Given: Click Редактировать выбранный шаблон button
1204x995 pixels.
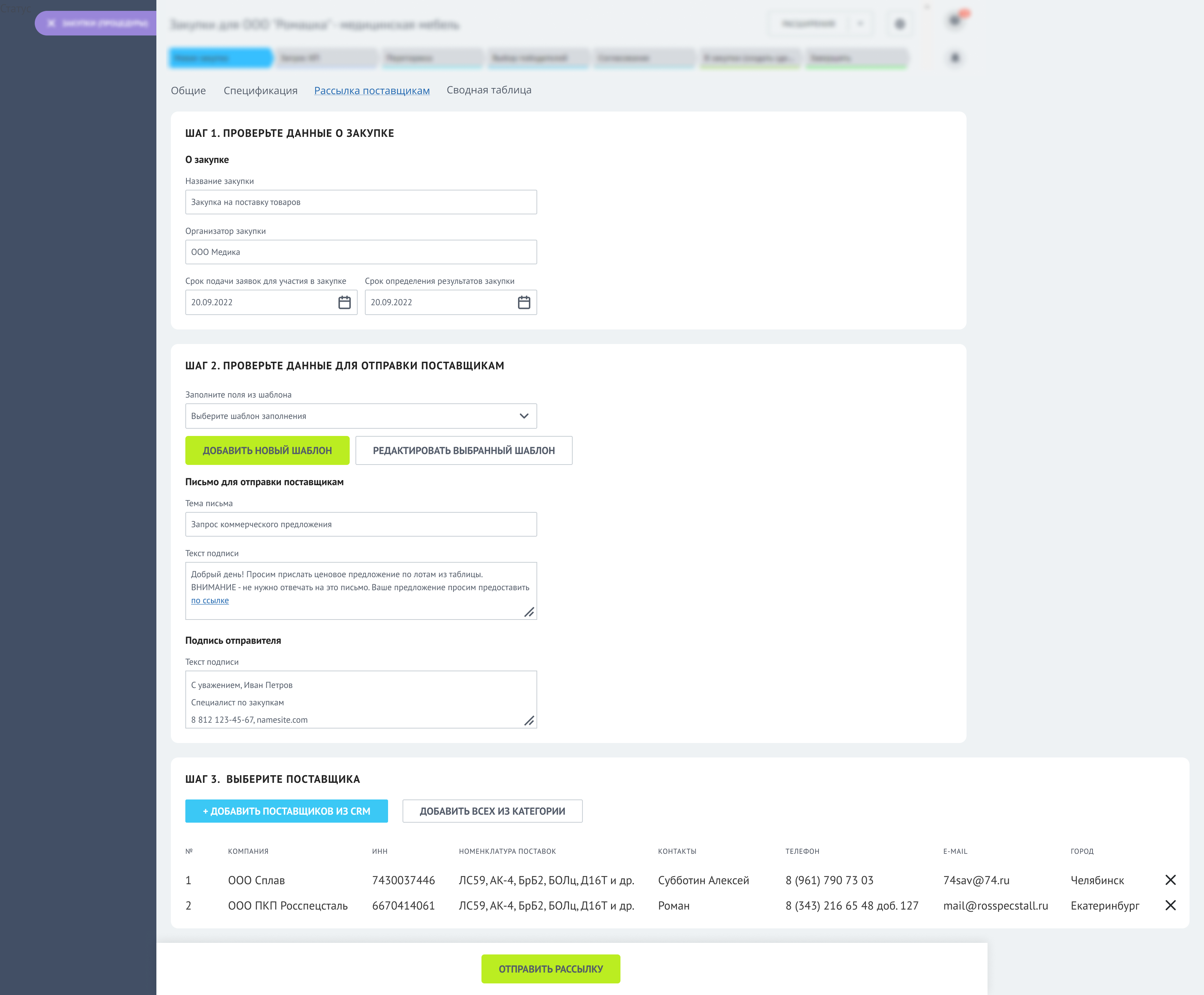Looking at the screenshot, I should point(464,450).
